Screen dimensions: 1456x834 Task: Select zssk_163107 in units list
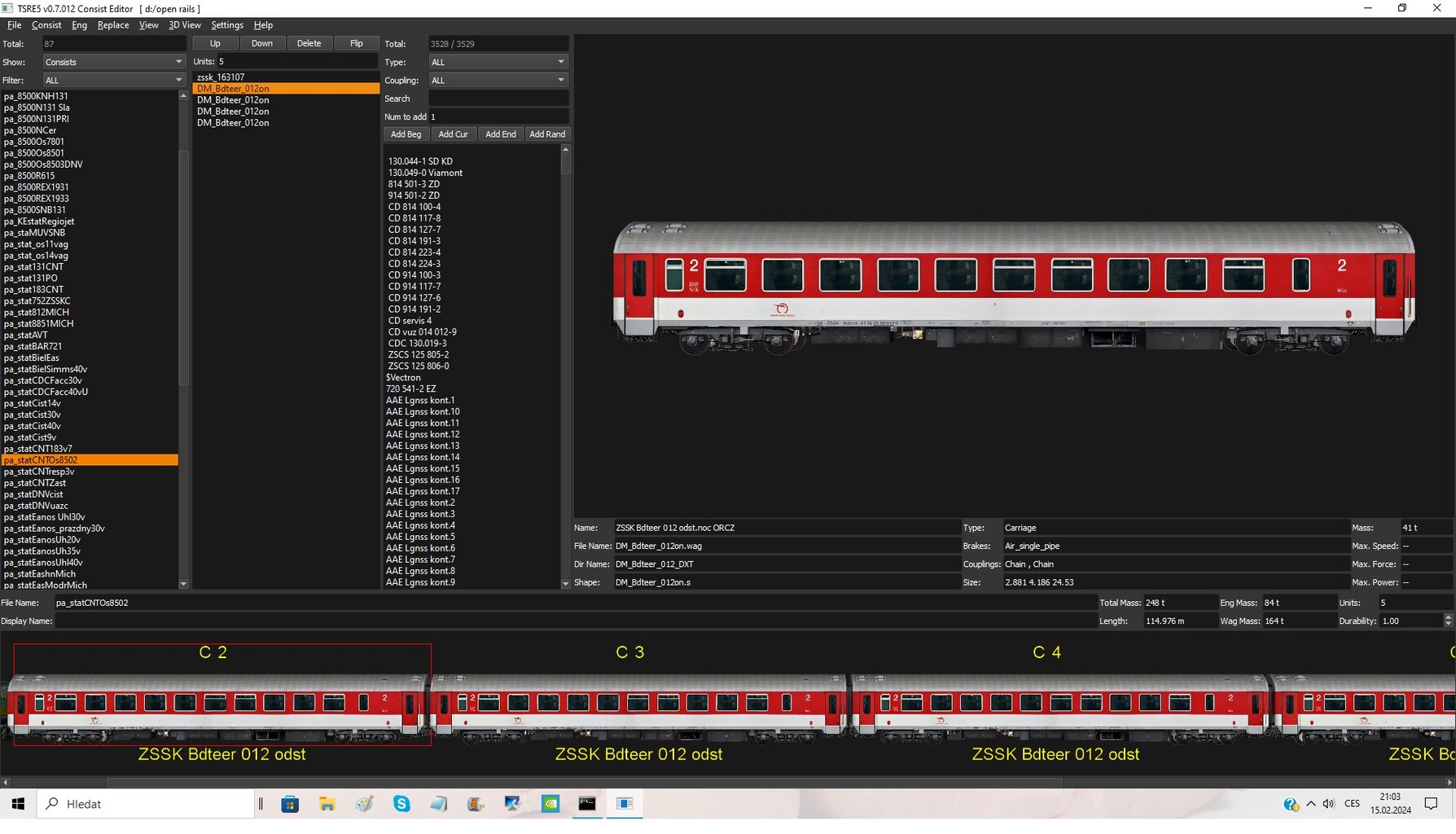point(286,77)
